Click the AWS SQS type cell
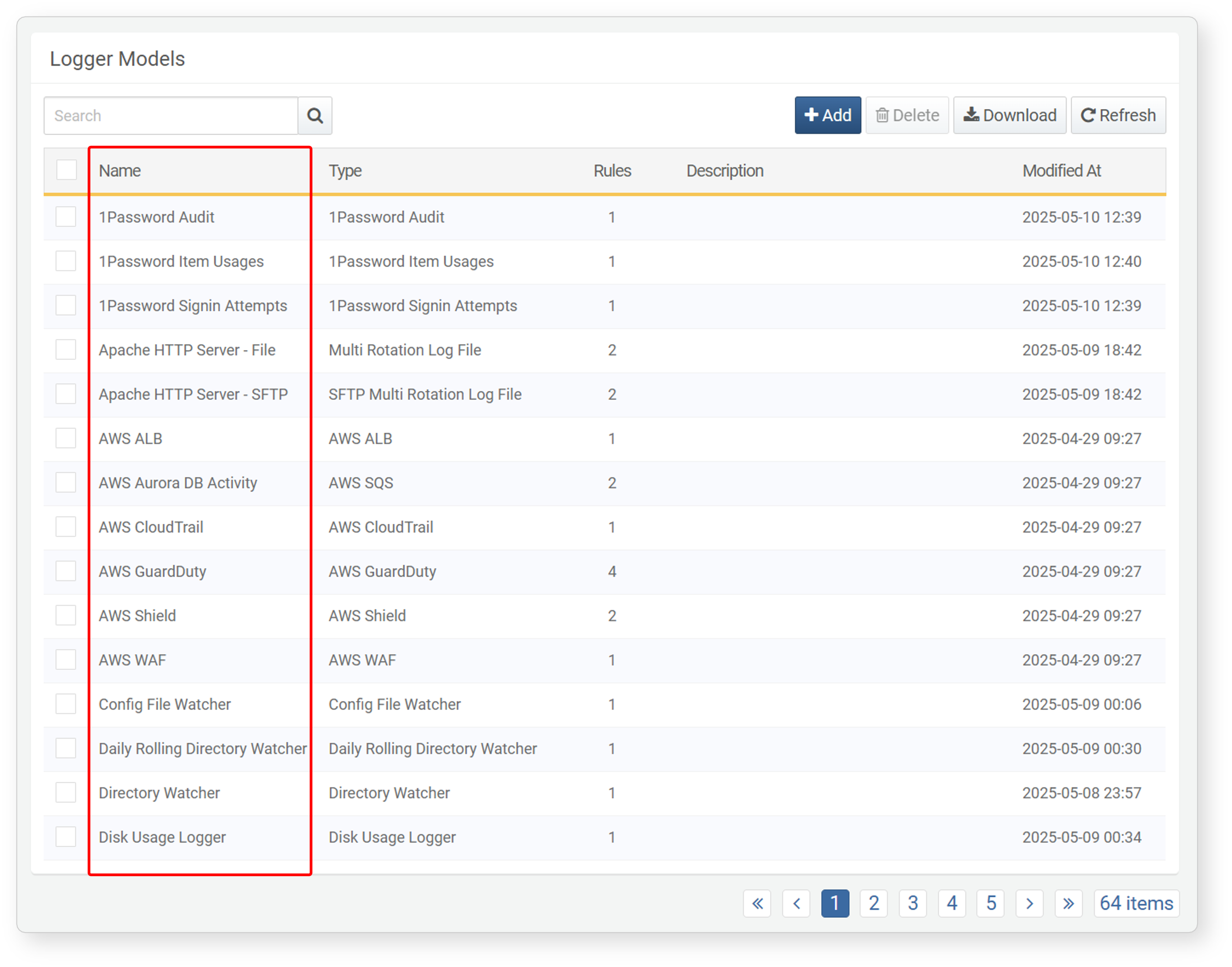Image resolution: width=1232 pixels, height=967 pixels. coord(361,483)
